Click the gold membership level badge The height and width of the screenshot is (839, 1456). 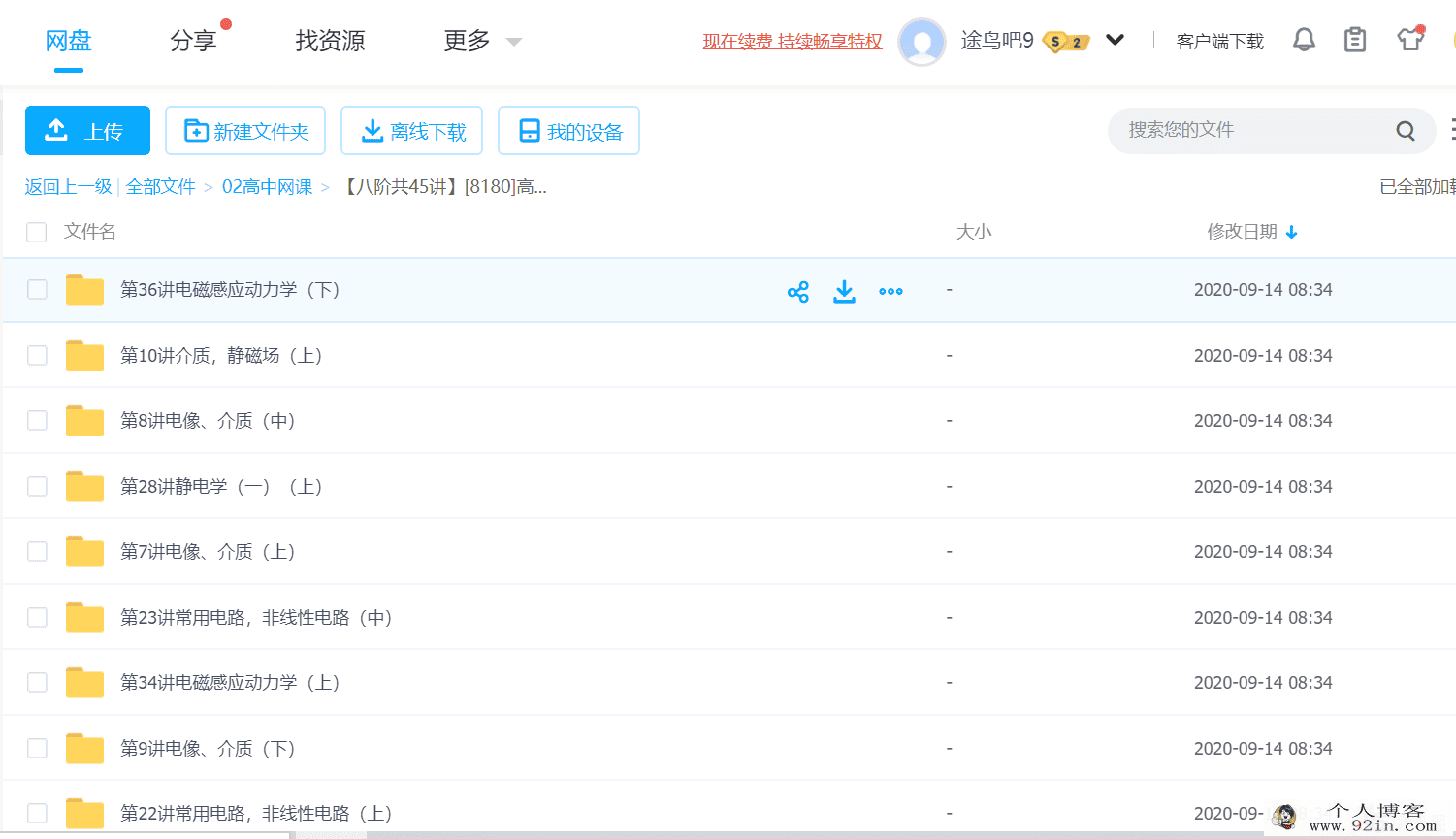tap(1065, 42)
